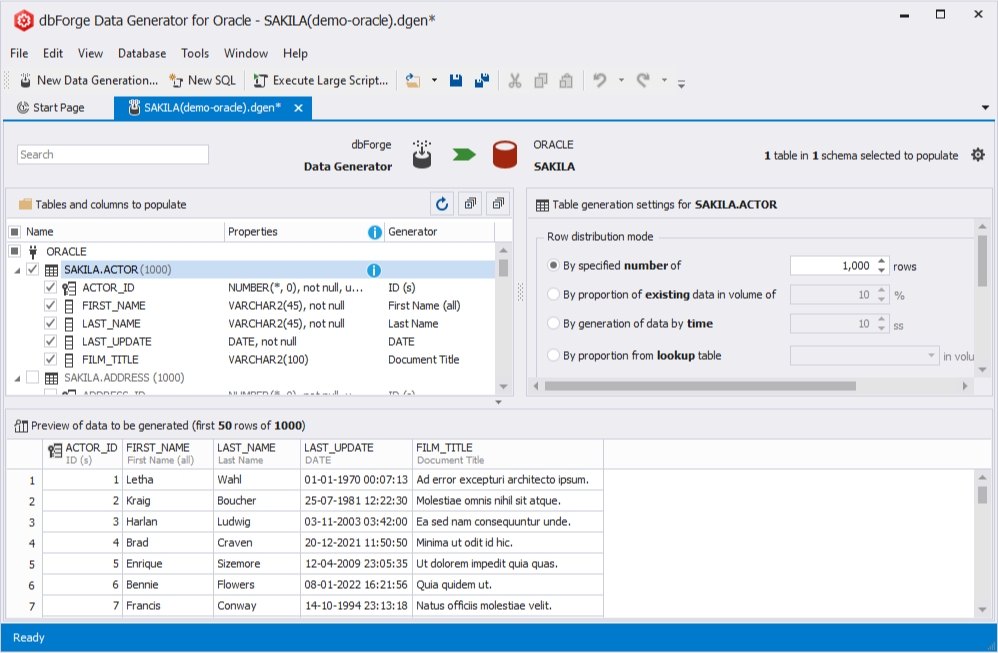
Task: Uncheck the FILM_TITLE column checkbox
Action: 50,359
